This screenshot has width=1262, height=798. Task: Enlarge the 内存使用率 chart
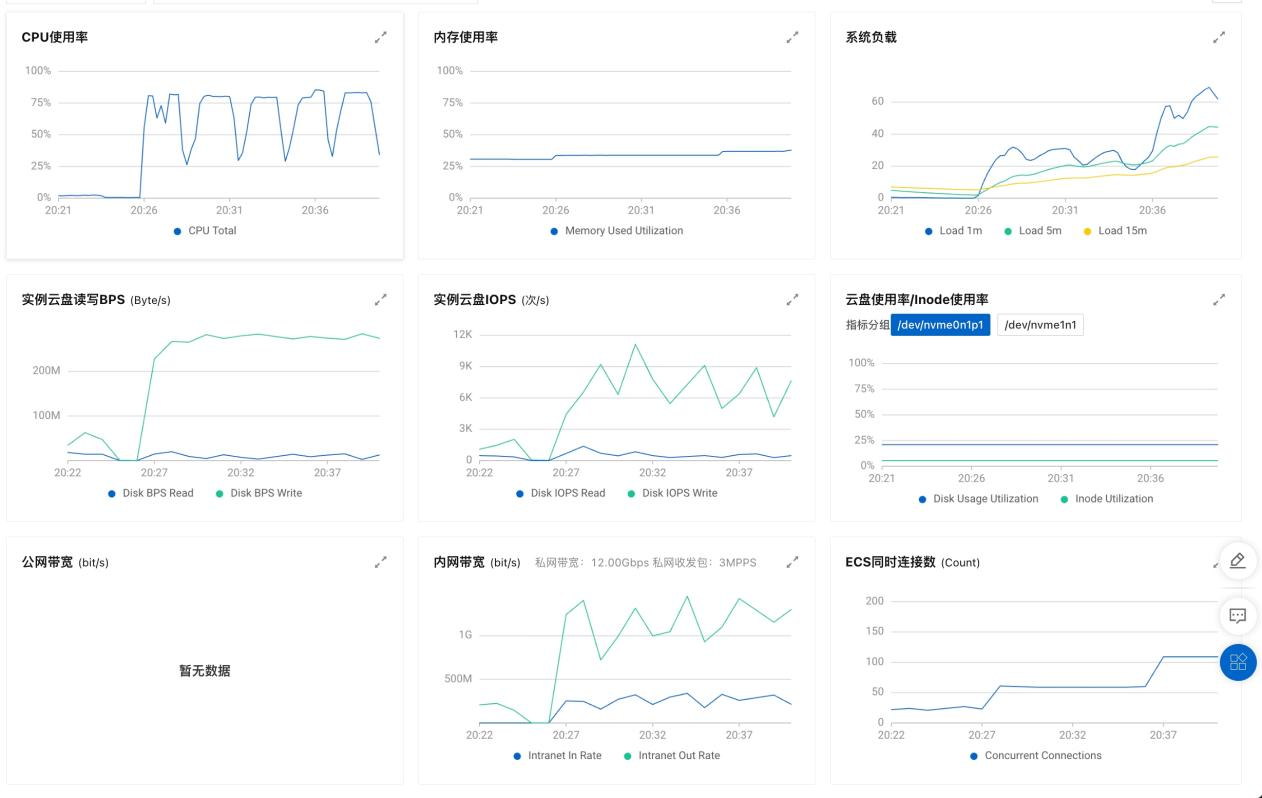pyautogui.click(x=793, y=37)
